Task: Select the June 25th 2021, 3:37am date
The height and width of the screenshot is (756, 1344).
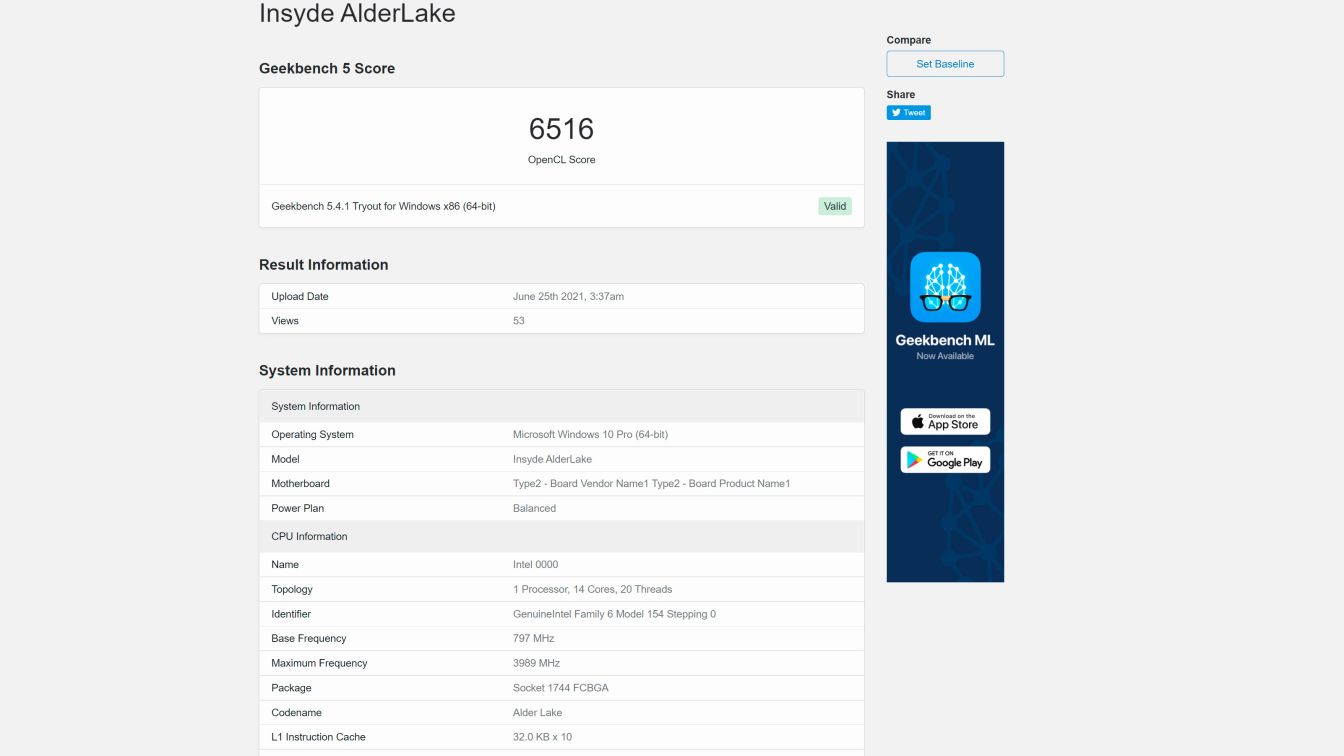Action: pyautogui.click(x=568, y=297)
